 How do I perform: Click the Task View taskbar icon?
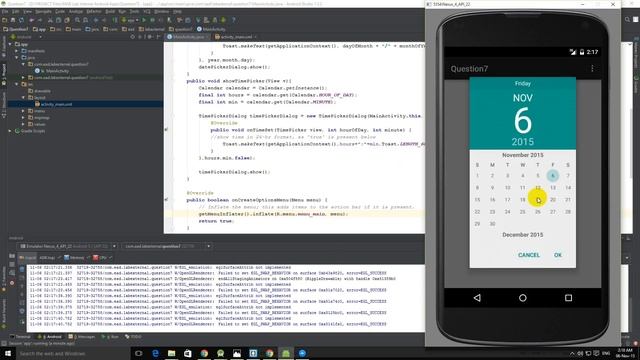click(x=138, y=353)
